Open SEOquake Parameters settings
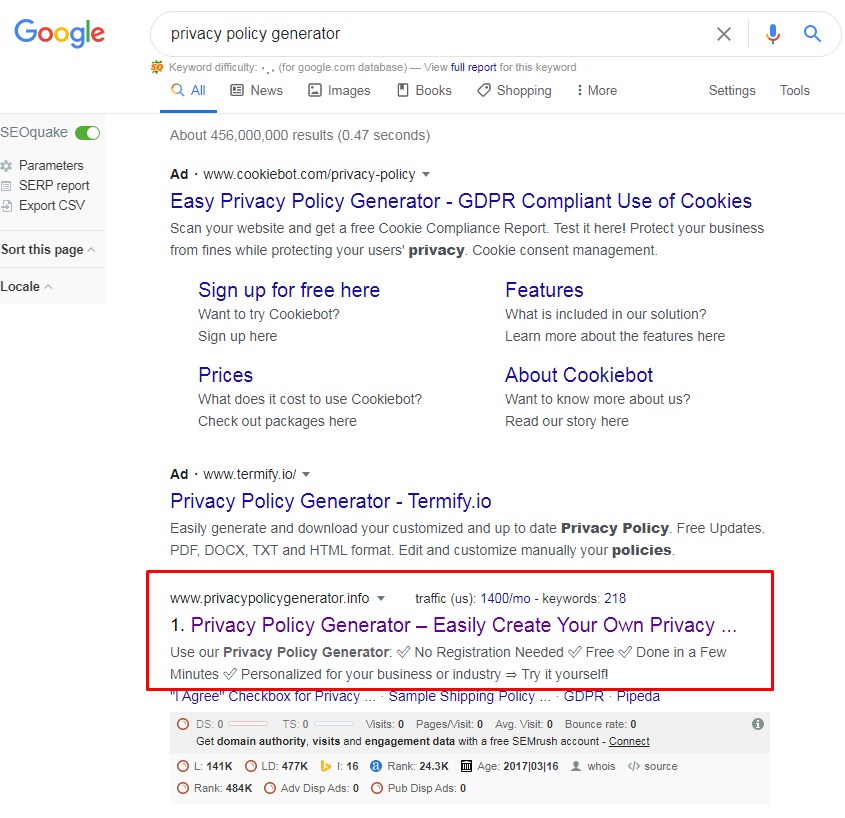 (50, 166)
